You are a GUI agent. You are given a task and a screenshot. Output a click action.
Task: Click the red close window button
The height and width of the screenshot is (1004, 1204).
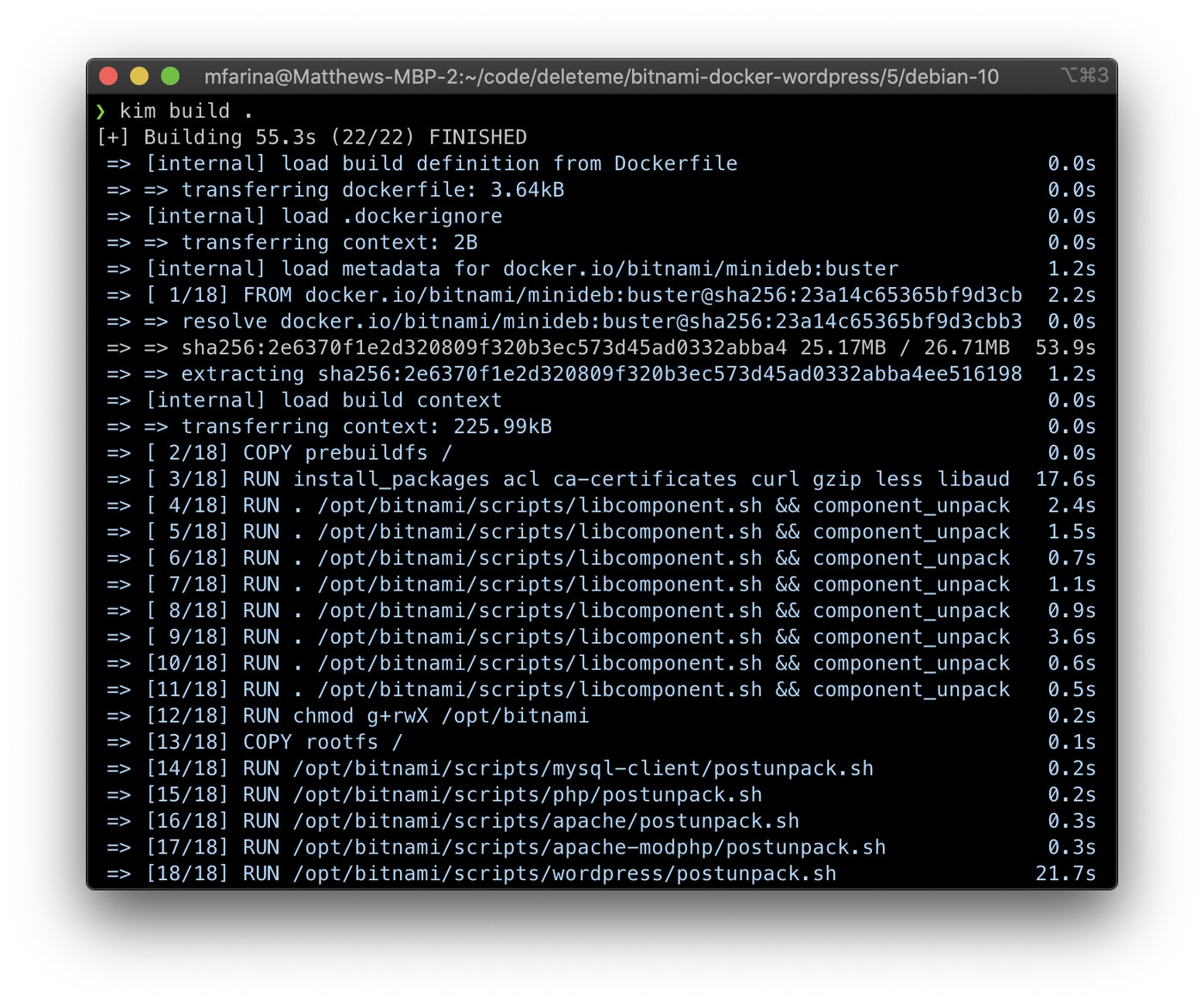(x=108, y=77)
